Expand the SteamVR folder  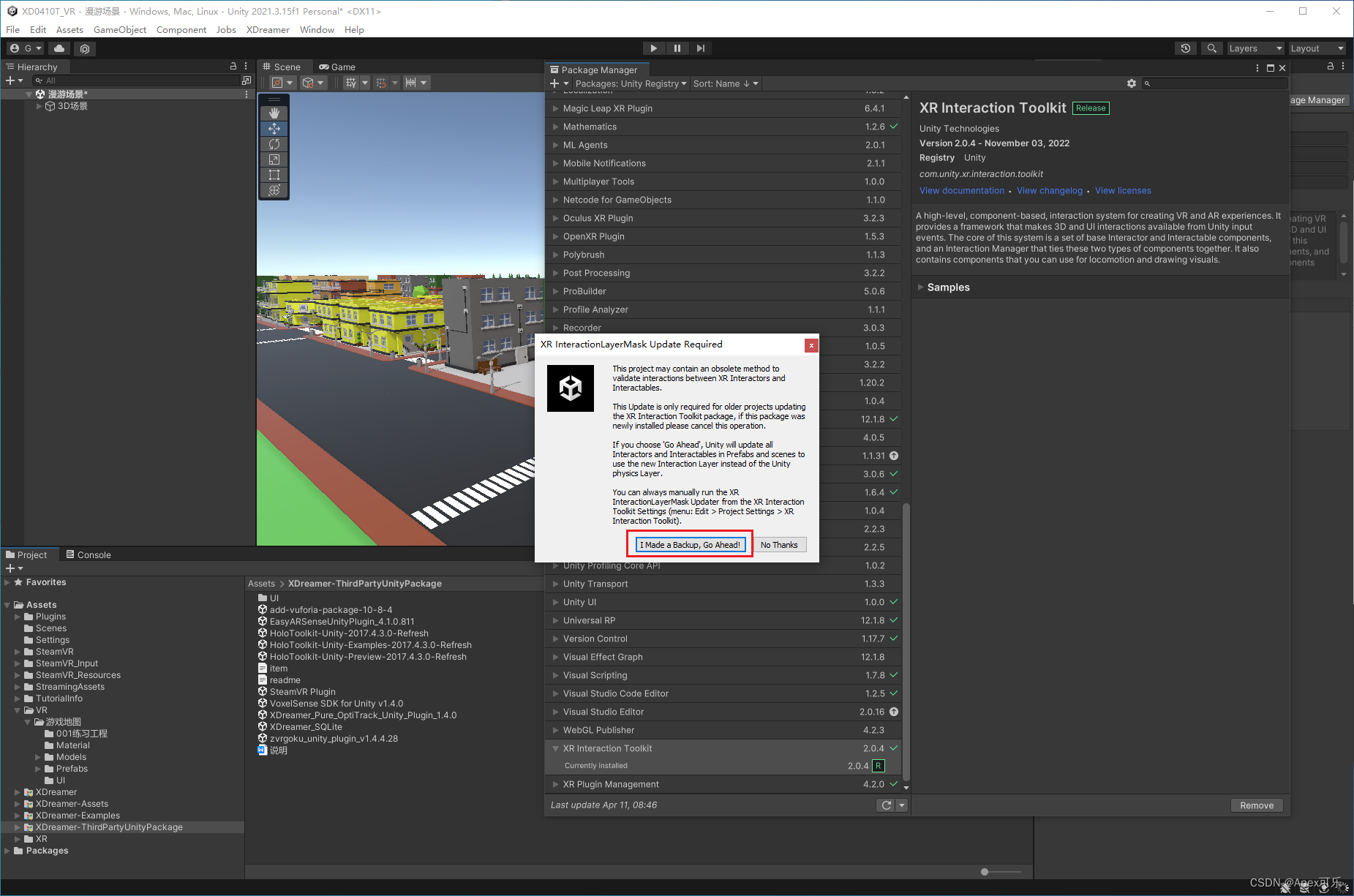pyautogui.click(x=18, y=652)
